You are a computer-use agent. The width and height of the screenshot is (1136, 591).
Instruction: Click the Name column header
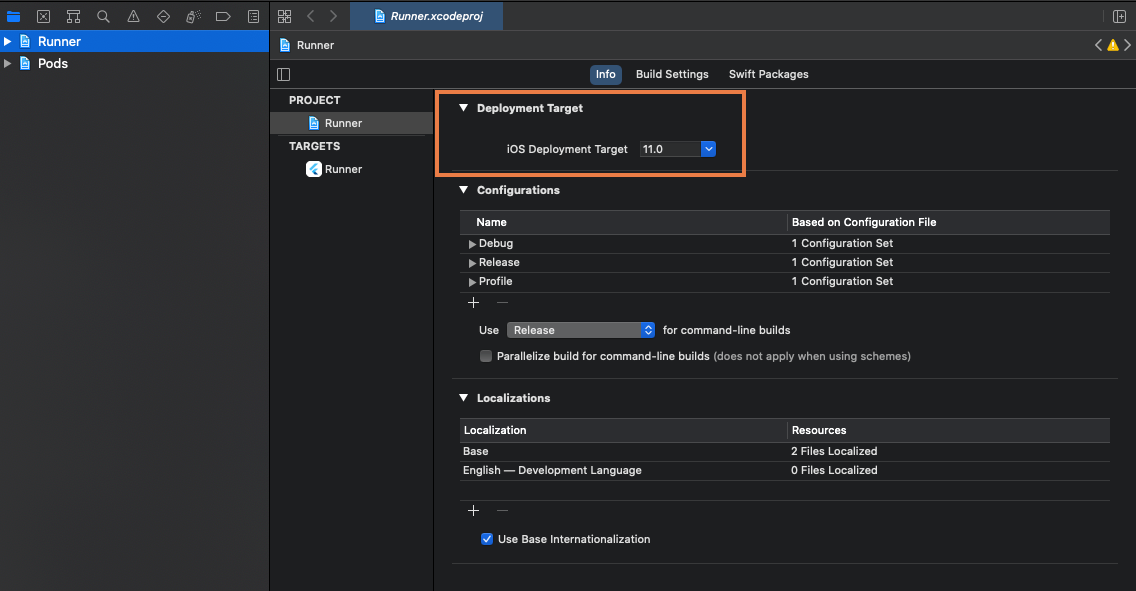coord(624,222)
